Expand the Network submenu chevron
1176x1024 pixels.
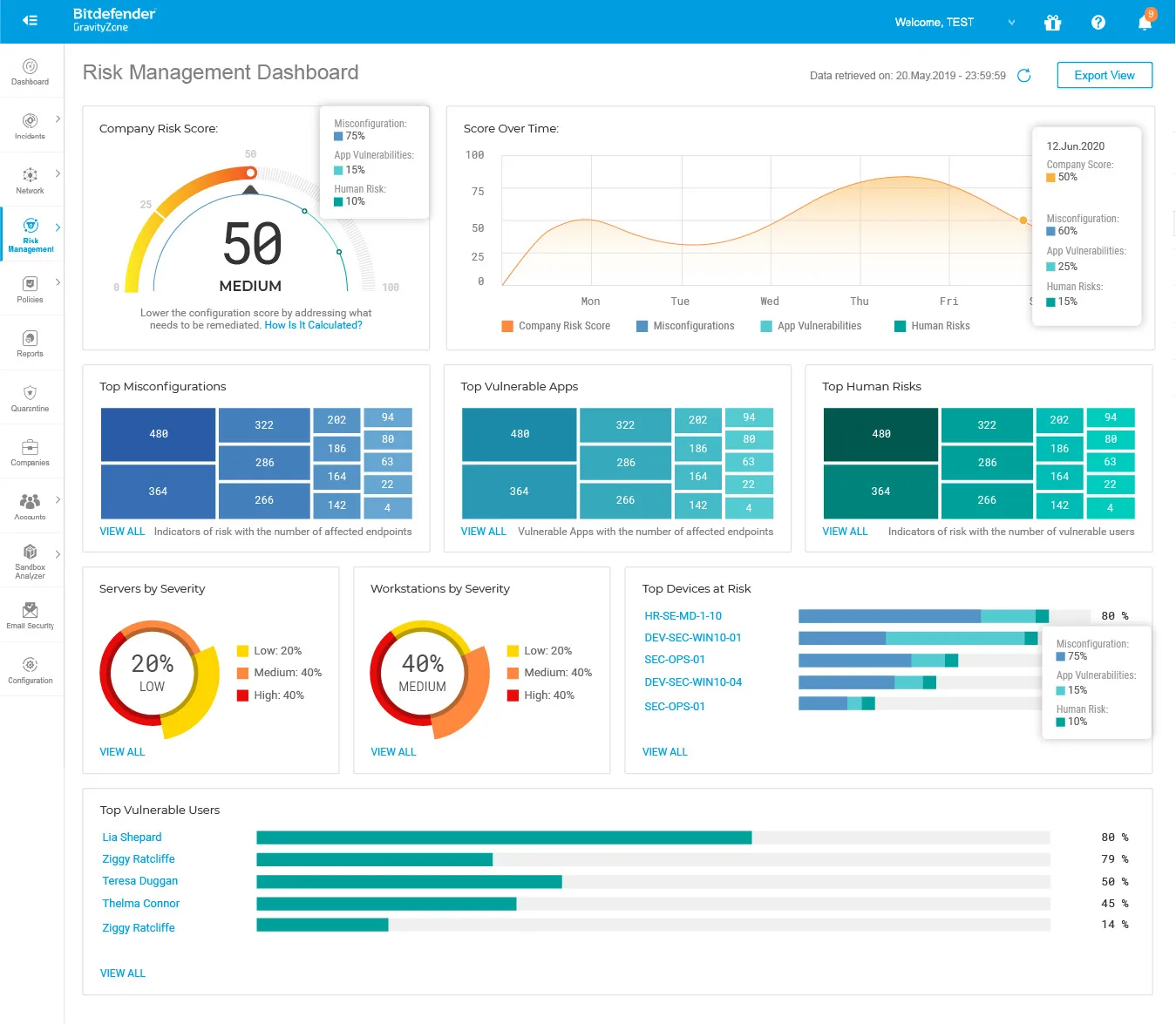pyautogui.click(x=58, y=173)
